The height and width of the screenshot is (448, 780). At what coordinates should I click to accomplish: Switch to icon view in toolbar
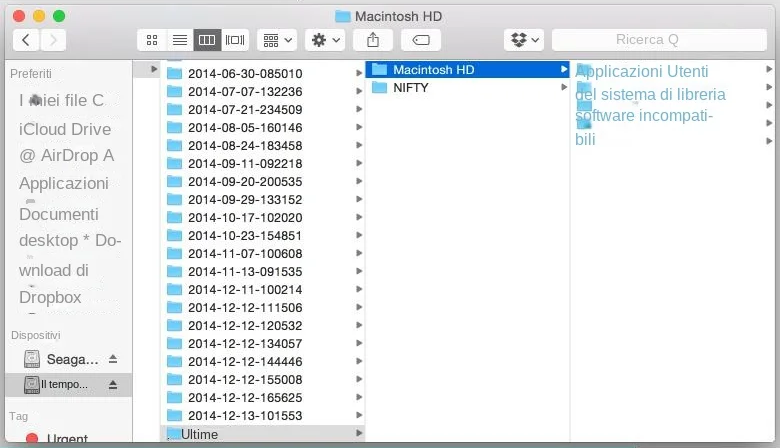point(152,40)
